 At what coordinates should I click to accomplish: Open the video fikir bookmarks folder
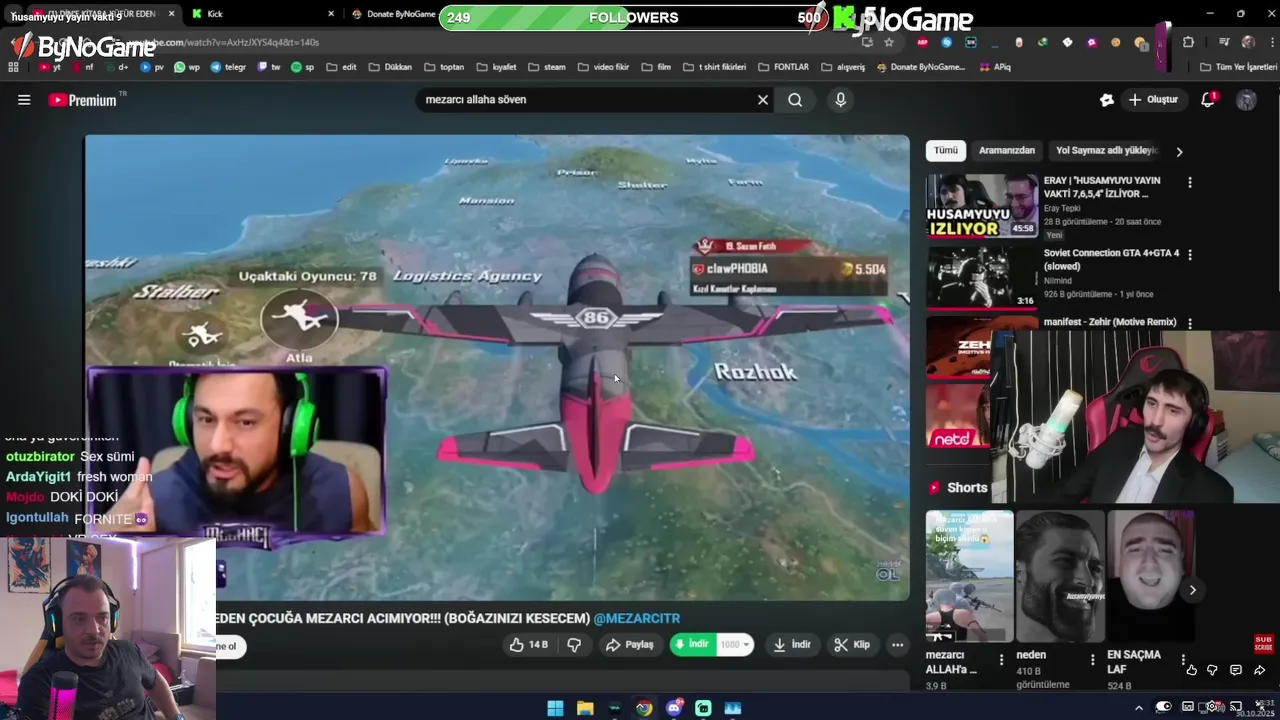603,67
